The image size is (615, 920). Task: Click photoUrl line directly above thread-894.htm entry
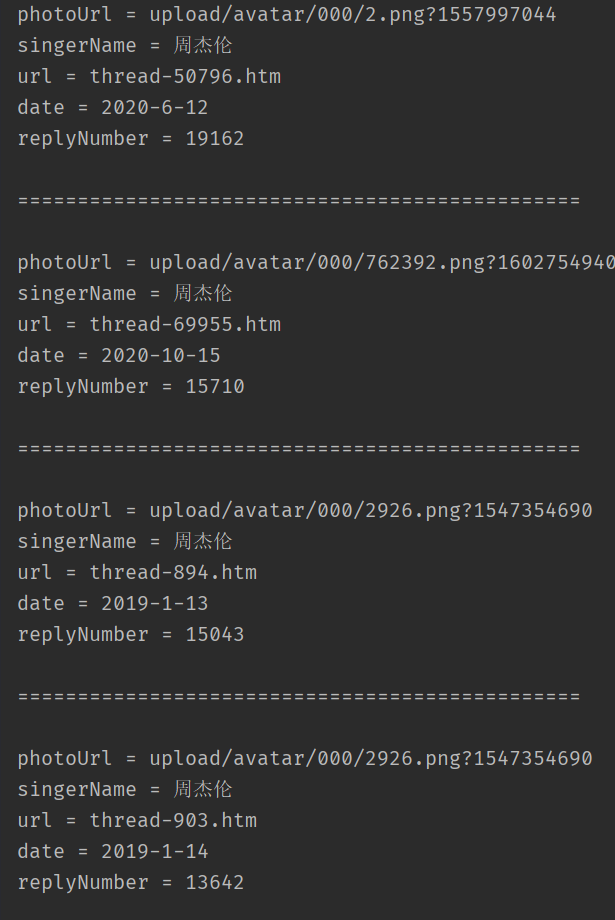[x=305, y=510]
